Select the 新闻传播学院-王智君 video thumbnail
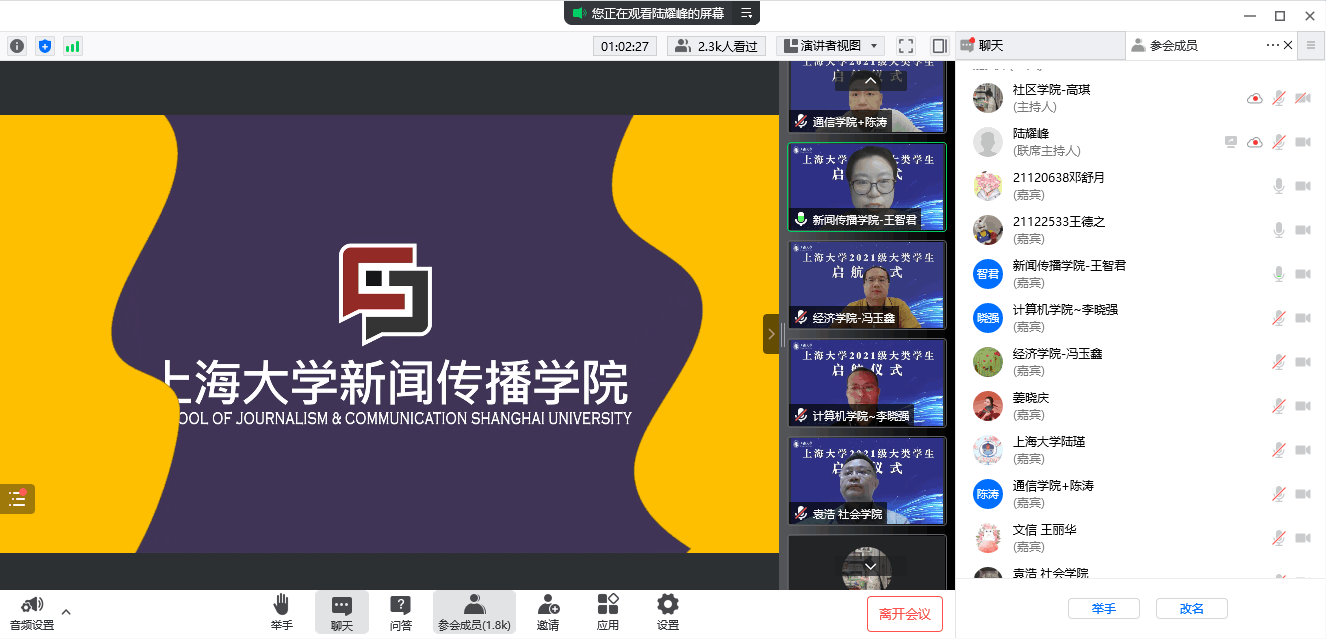The width and height of the screenshot is (1326, 639). tap(867, 187)
